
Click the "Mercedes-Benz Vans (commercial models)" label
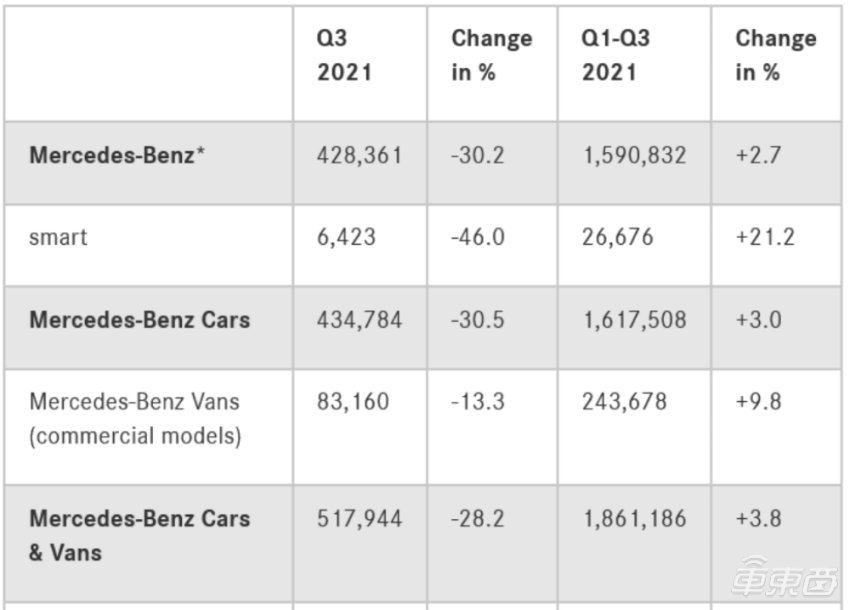tap(135, 419)
